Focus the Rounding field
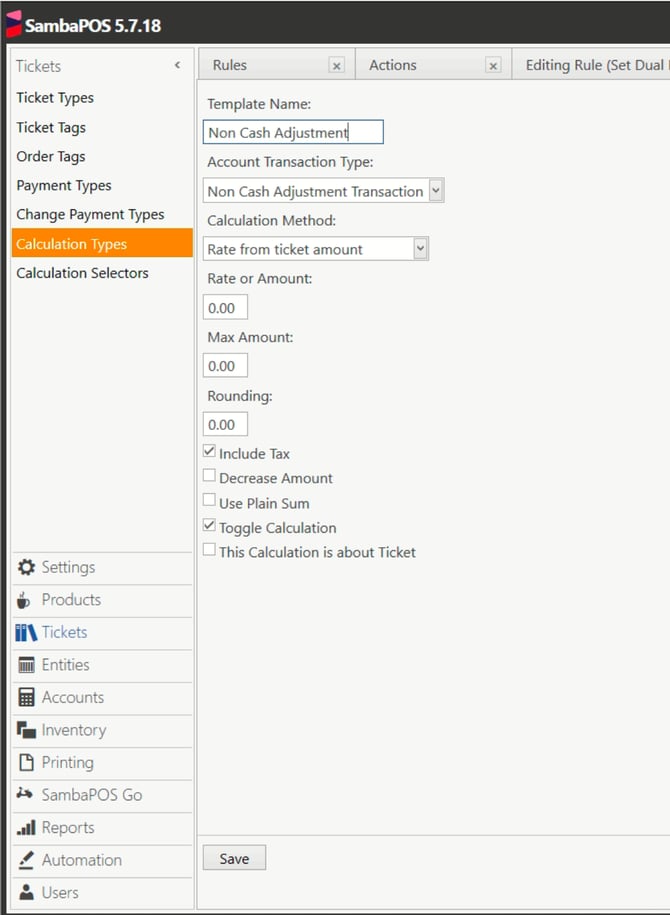The width and height of the screenshot is (670, 915). [225, 424]
